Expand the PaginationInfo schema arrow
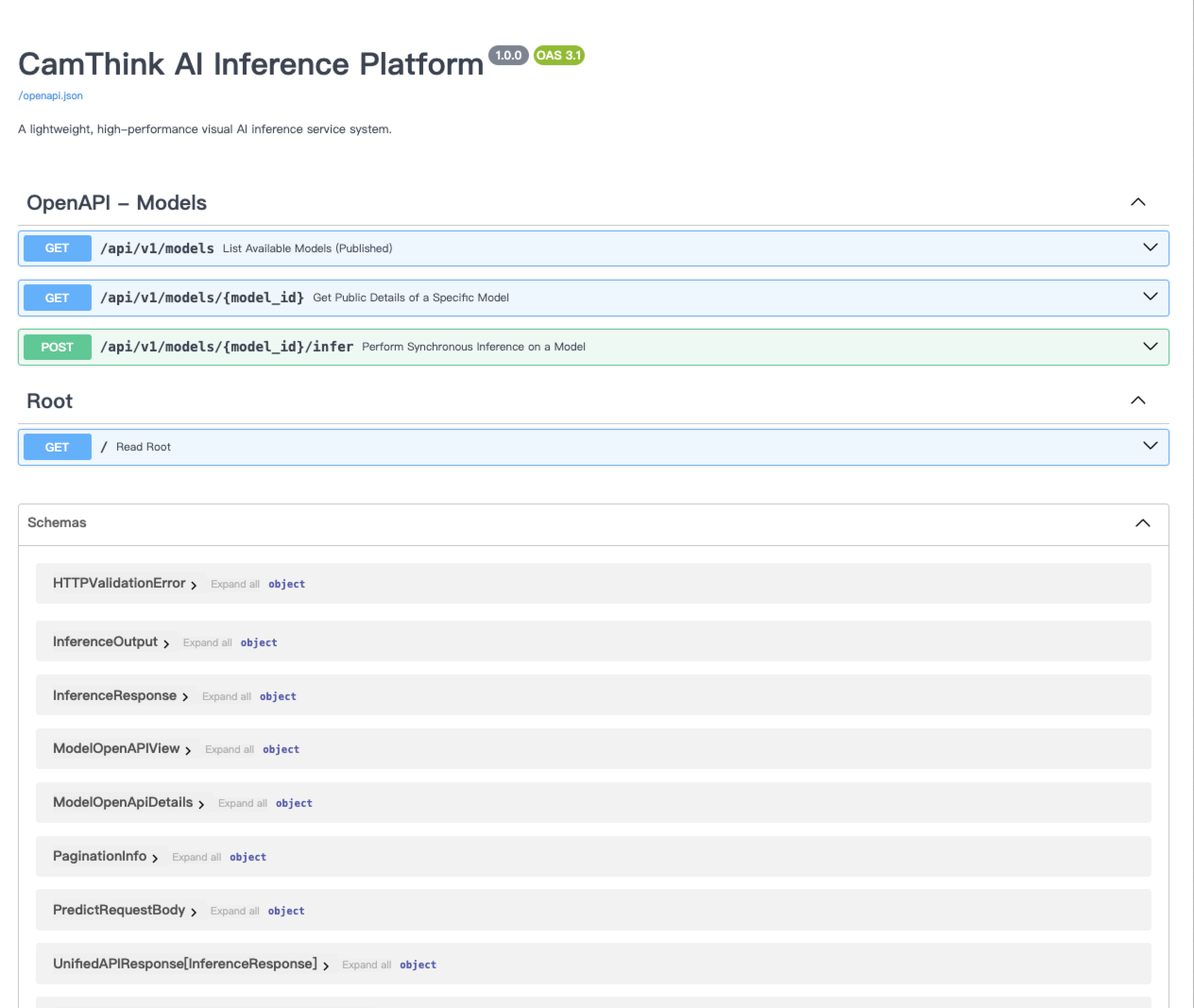The image size is (1194, 1008). 155,859
